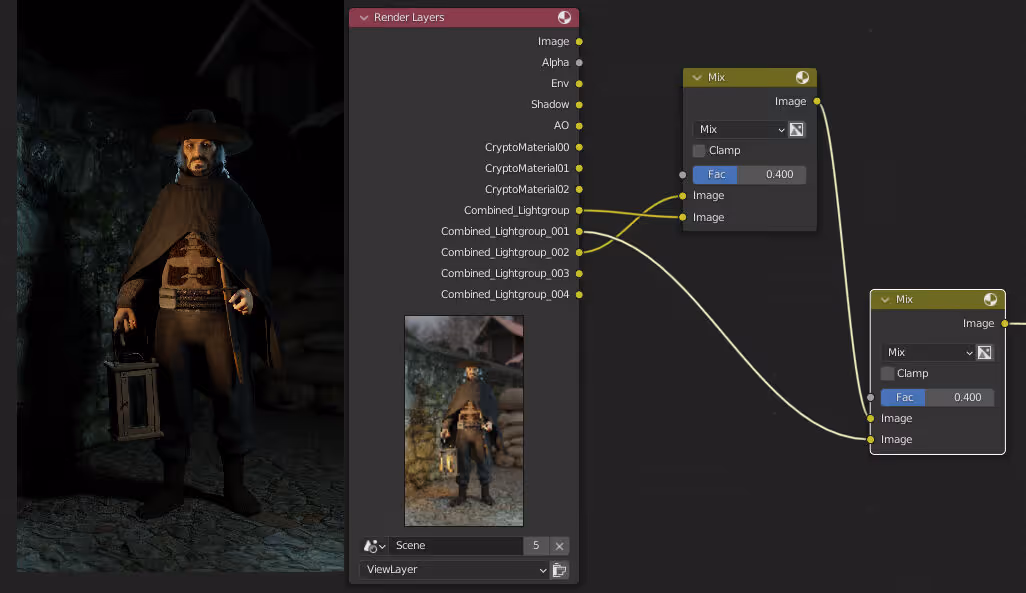Click the Env output socket
This screenshot has width=1026, height=593.
pos(579,84)
